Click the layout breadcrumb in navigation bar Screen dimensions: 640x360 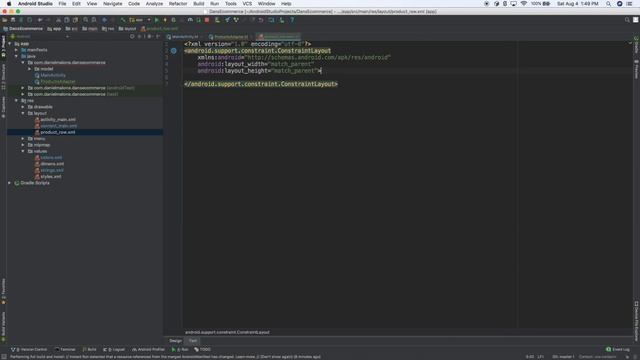point(127,29)
